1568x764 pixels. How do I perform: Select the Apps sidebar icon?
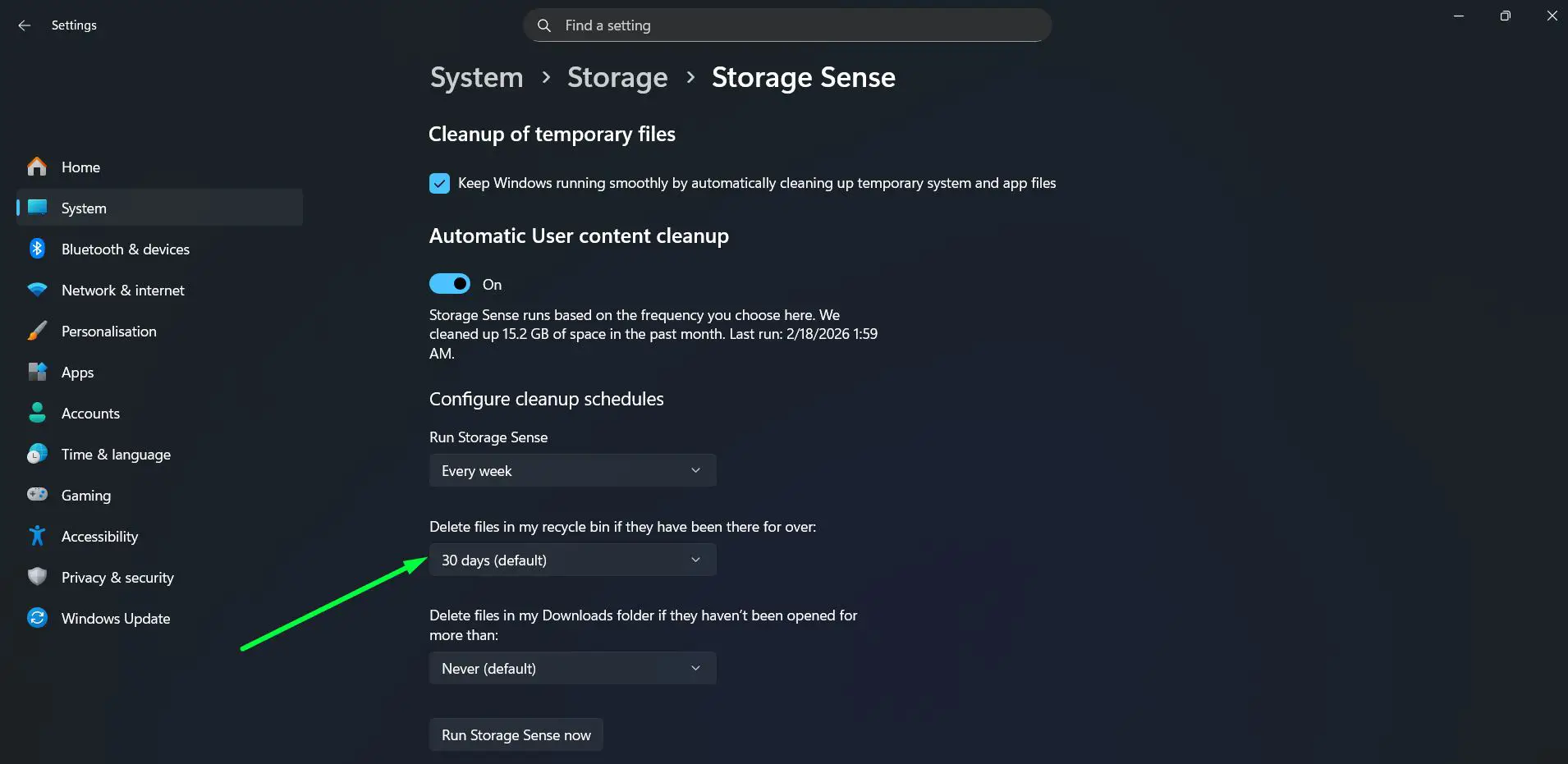[x=37, y=372]
